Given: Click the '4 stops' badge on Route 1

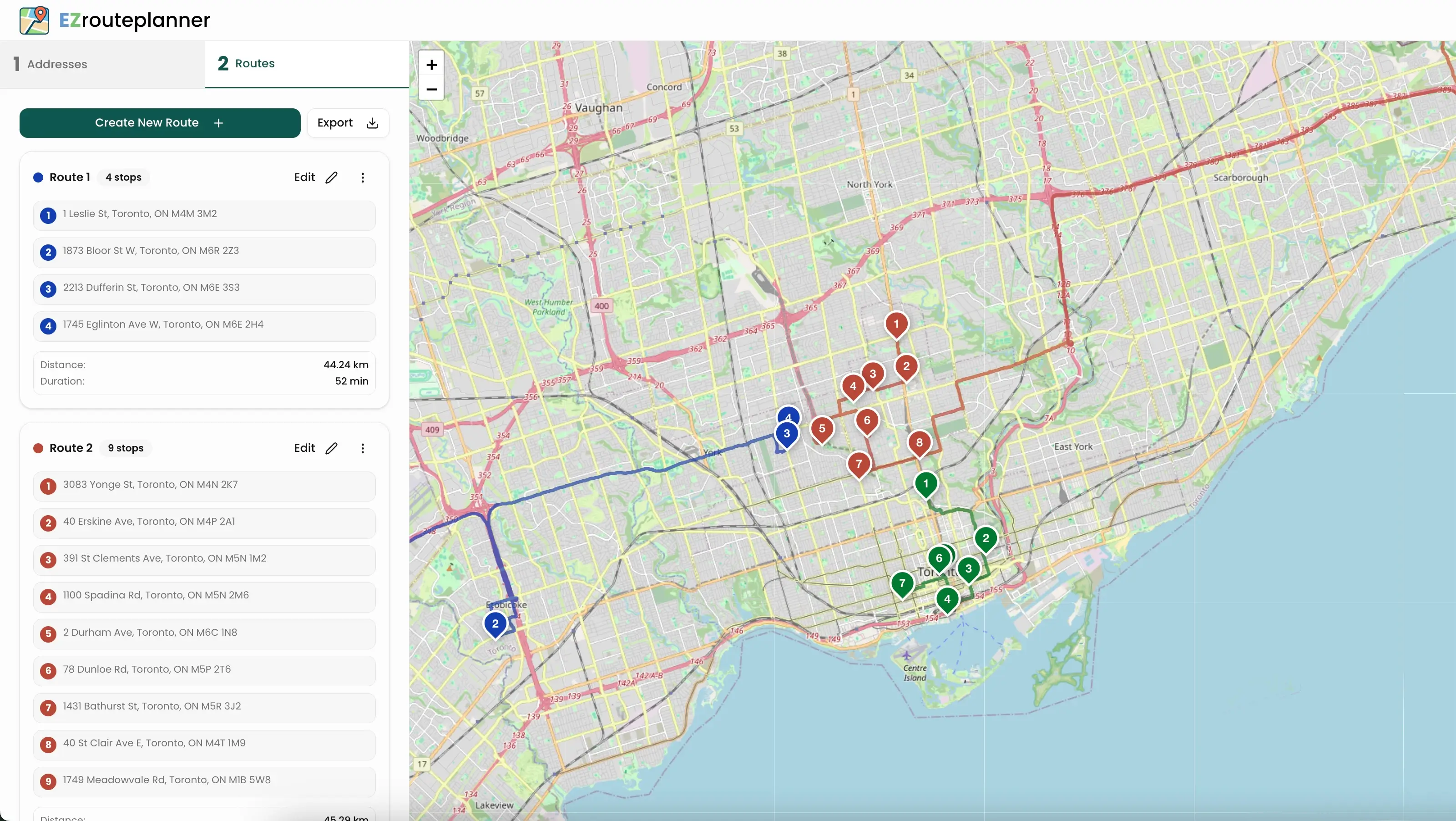Looking at the screenshot, I should (x=123, y=177).
